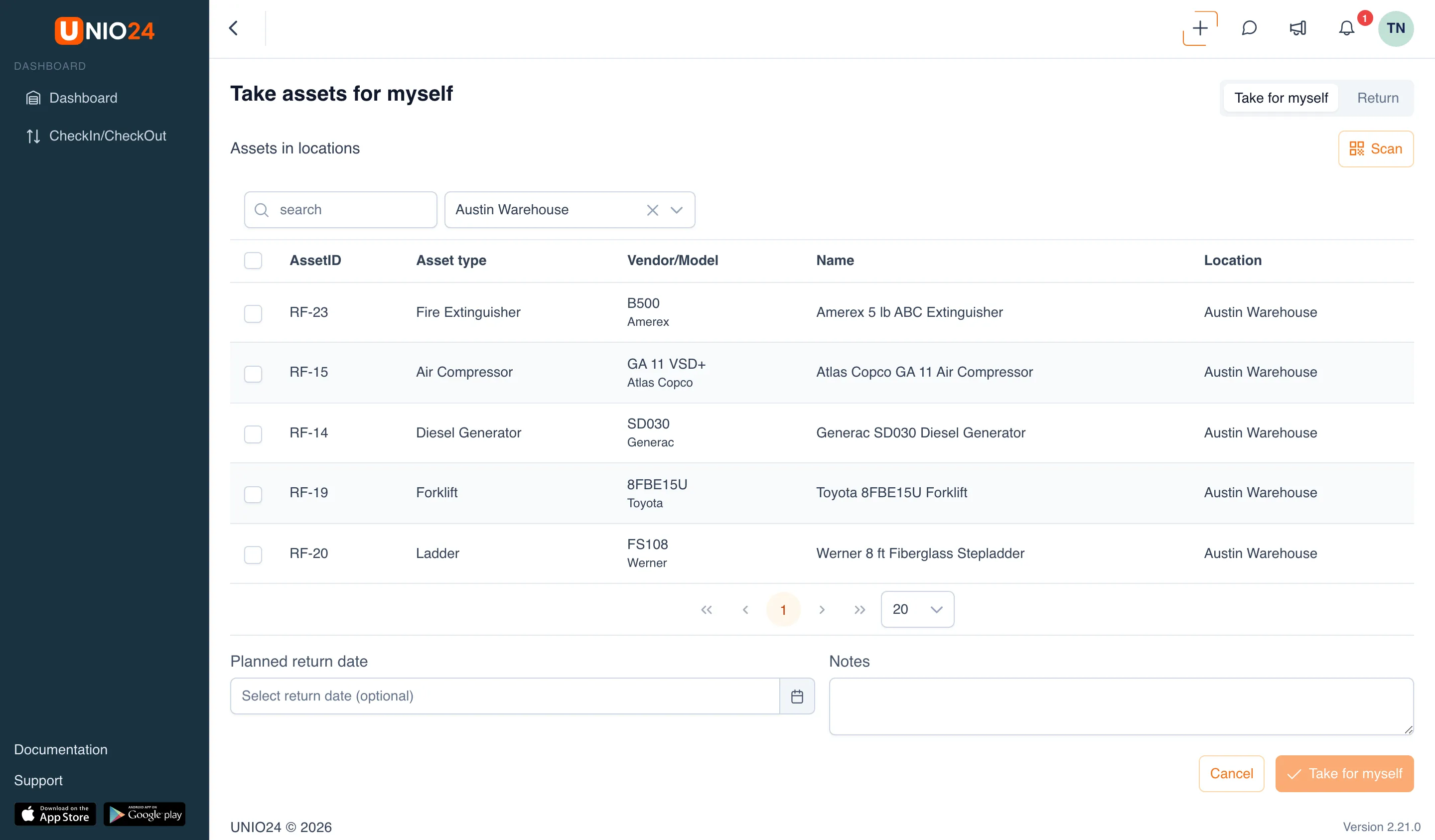Open the notifications bell
Viewport: 1435px width, 840px height.
click(1346, 28)
